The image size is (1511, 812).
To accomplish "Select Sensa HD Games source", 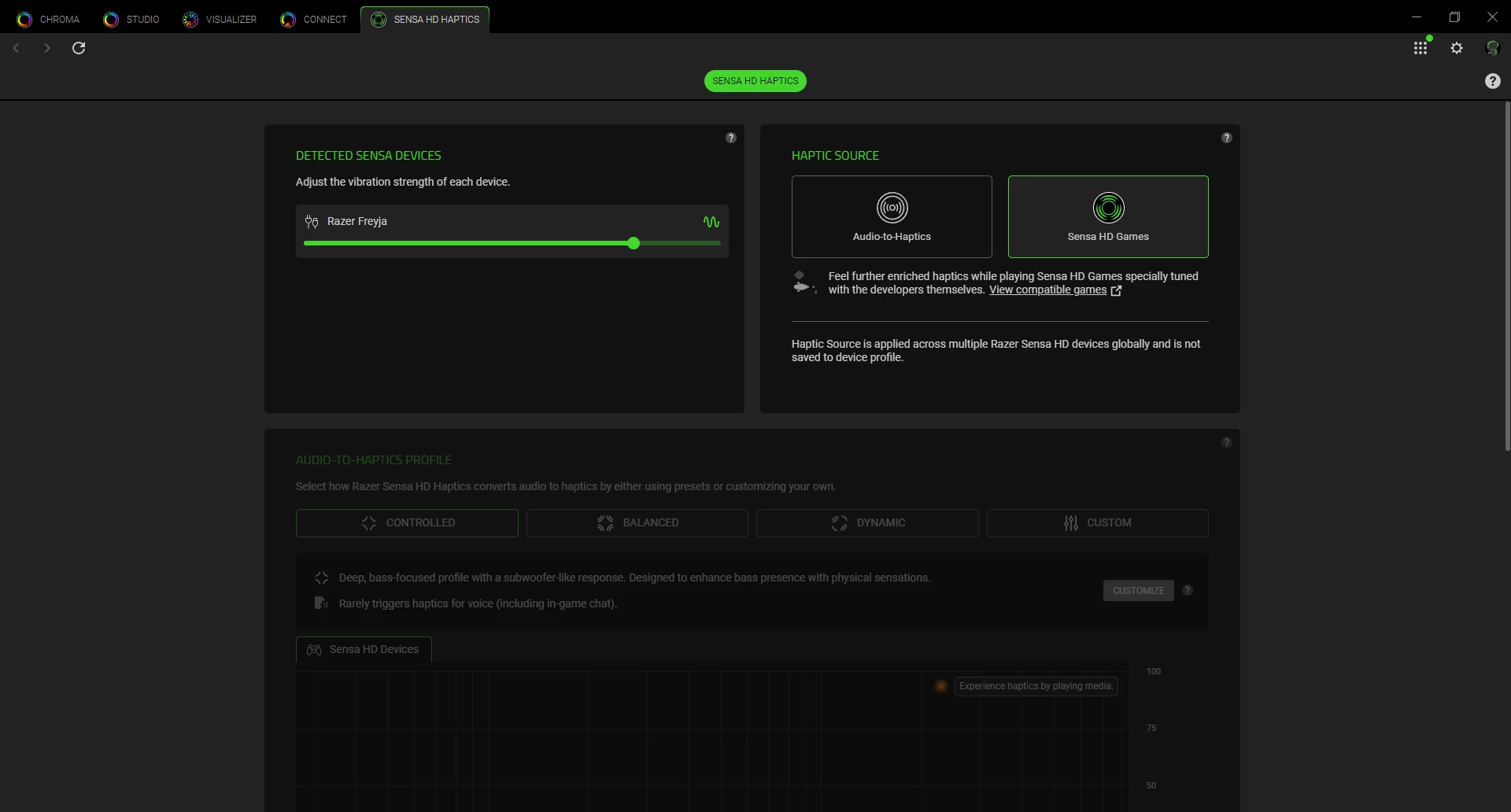I will [1108, 216].
